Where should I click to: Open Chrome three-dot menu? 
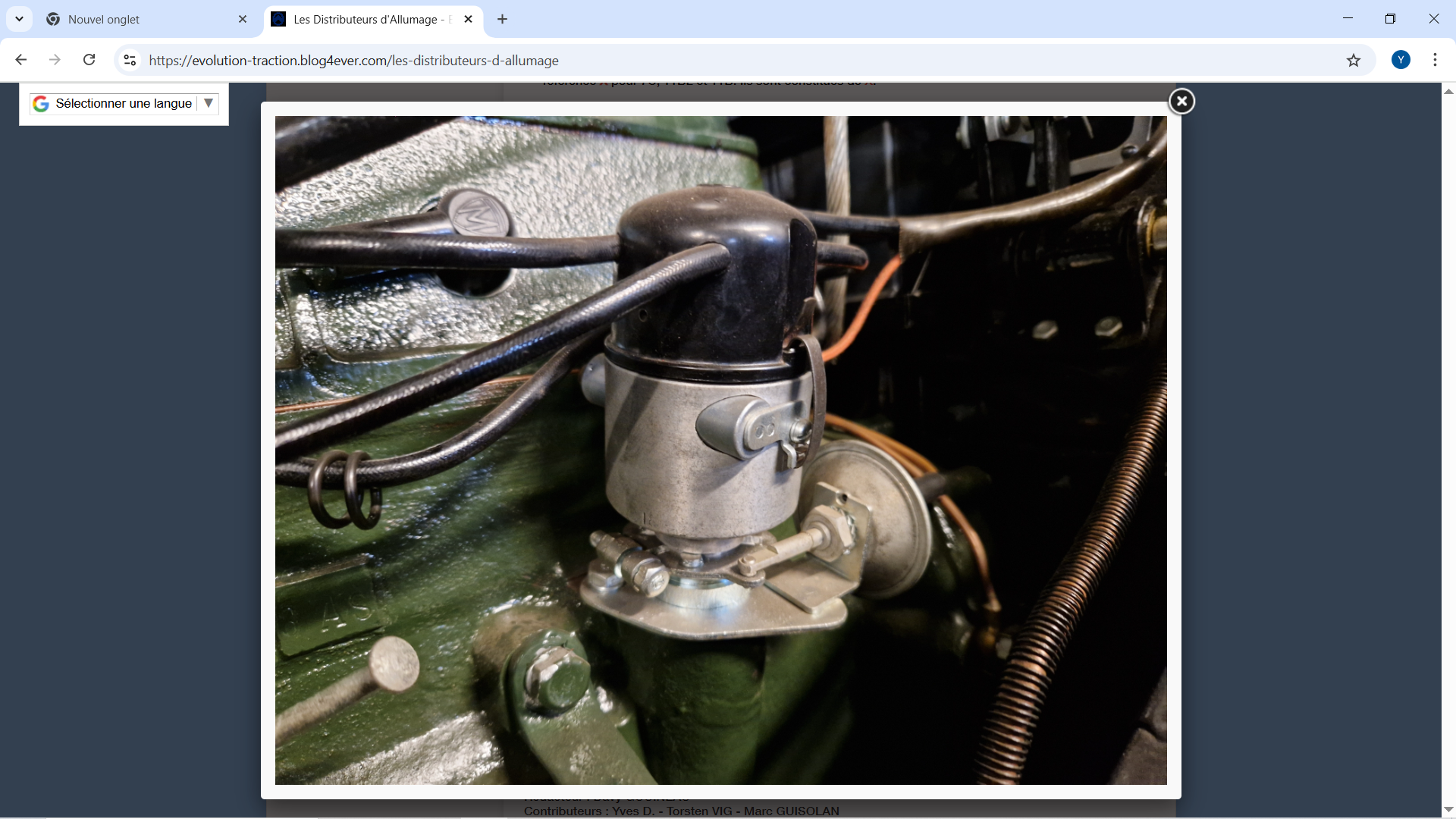coord(1435,60)
